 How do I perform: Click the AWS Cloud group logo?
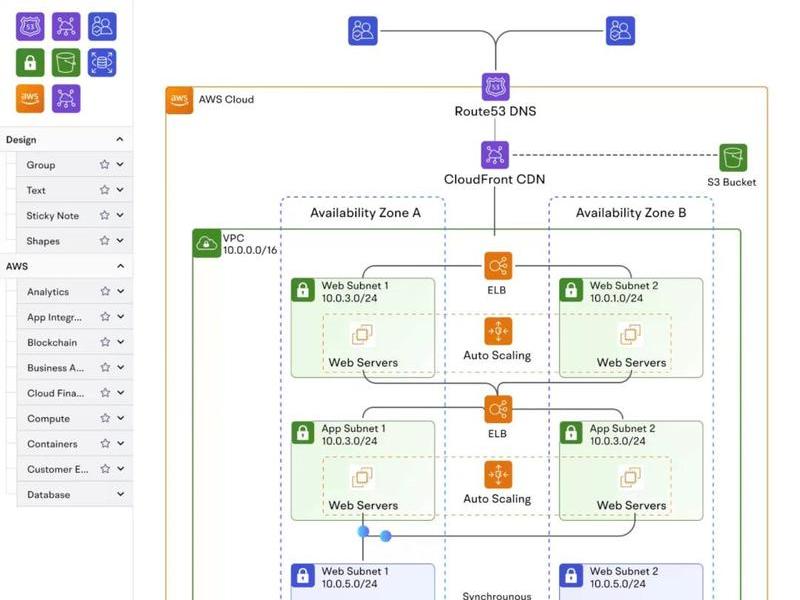coord(179,100)
